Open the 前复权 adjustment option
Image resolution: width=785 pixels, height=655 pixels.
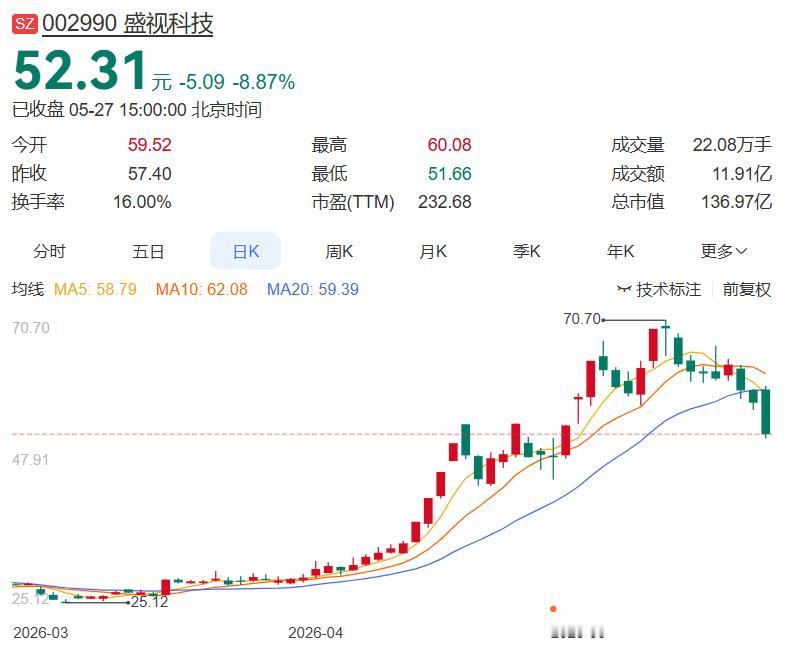point(746,289)
